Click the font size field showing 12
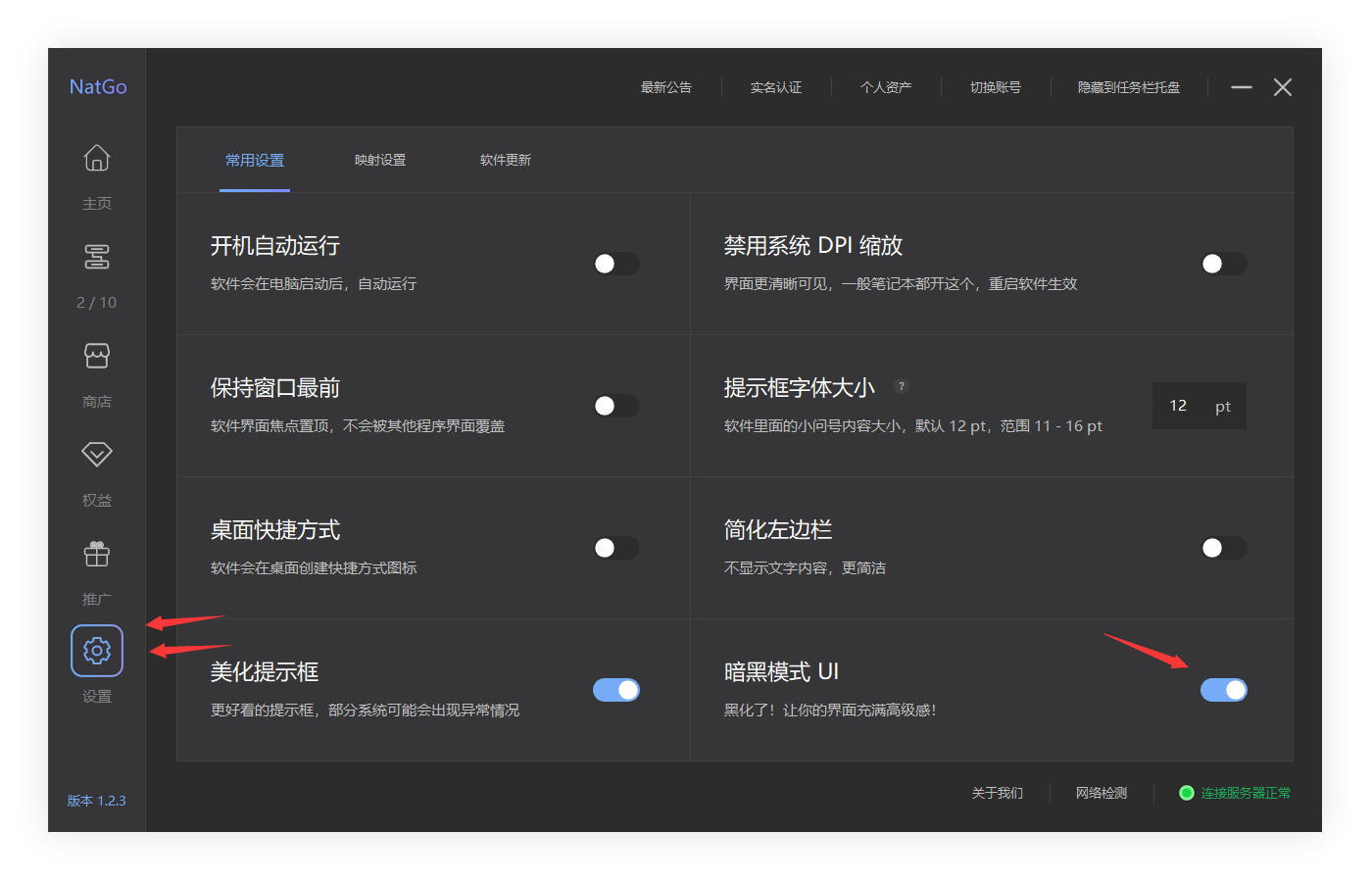Viewport: 1372px width, 882px height. coord(1178,406)
